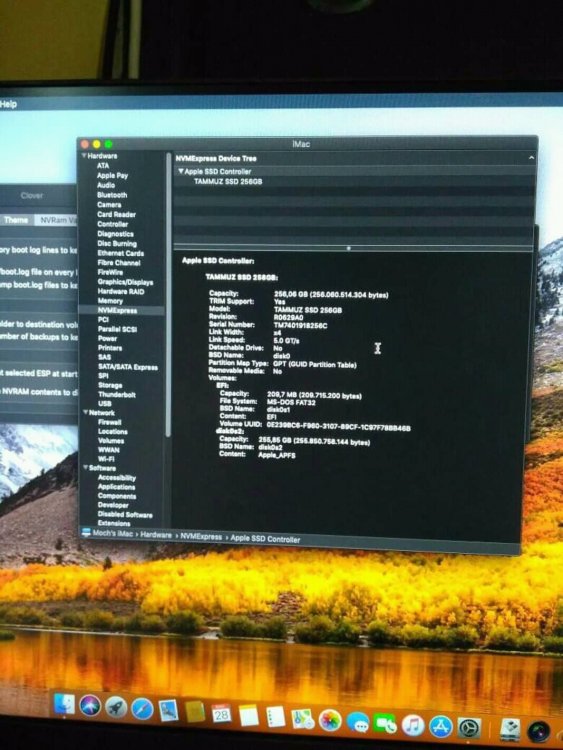Screen dimensions: 563x750
Task: Click serial number TM7401918256C value
Action: coord(300,325)
